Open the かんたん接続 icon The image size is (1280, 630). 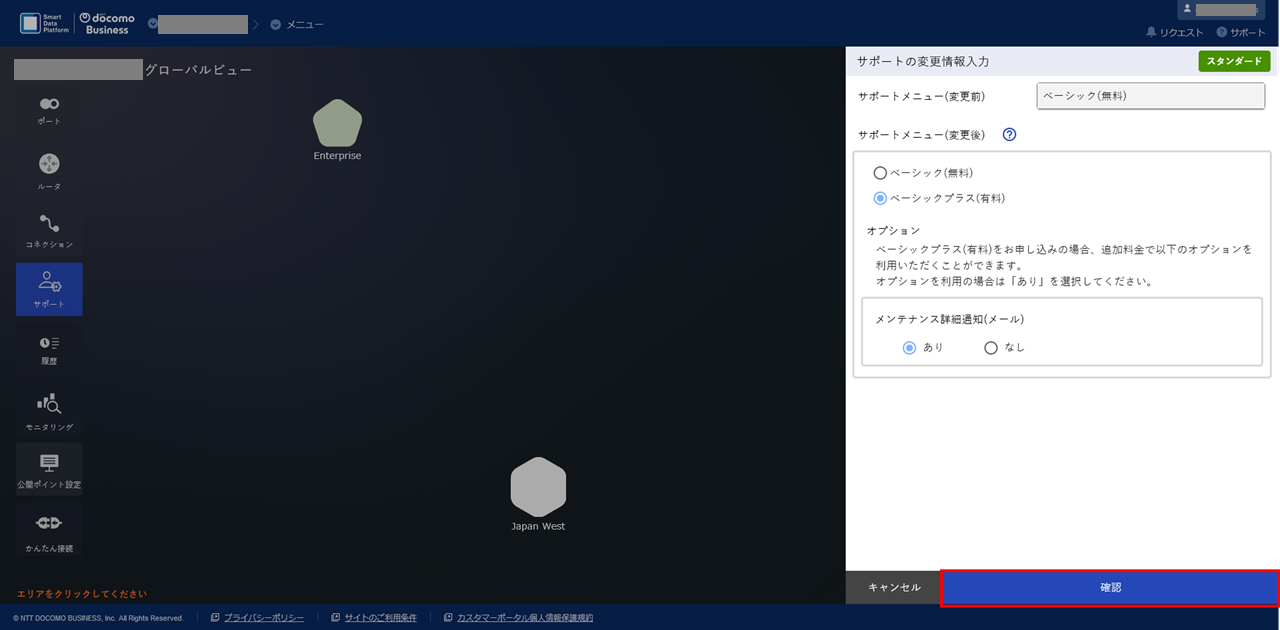pos(49,529)
